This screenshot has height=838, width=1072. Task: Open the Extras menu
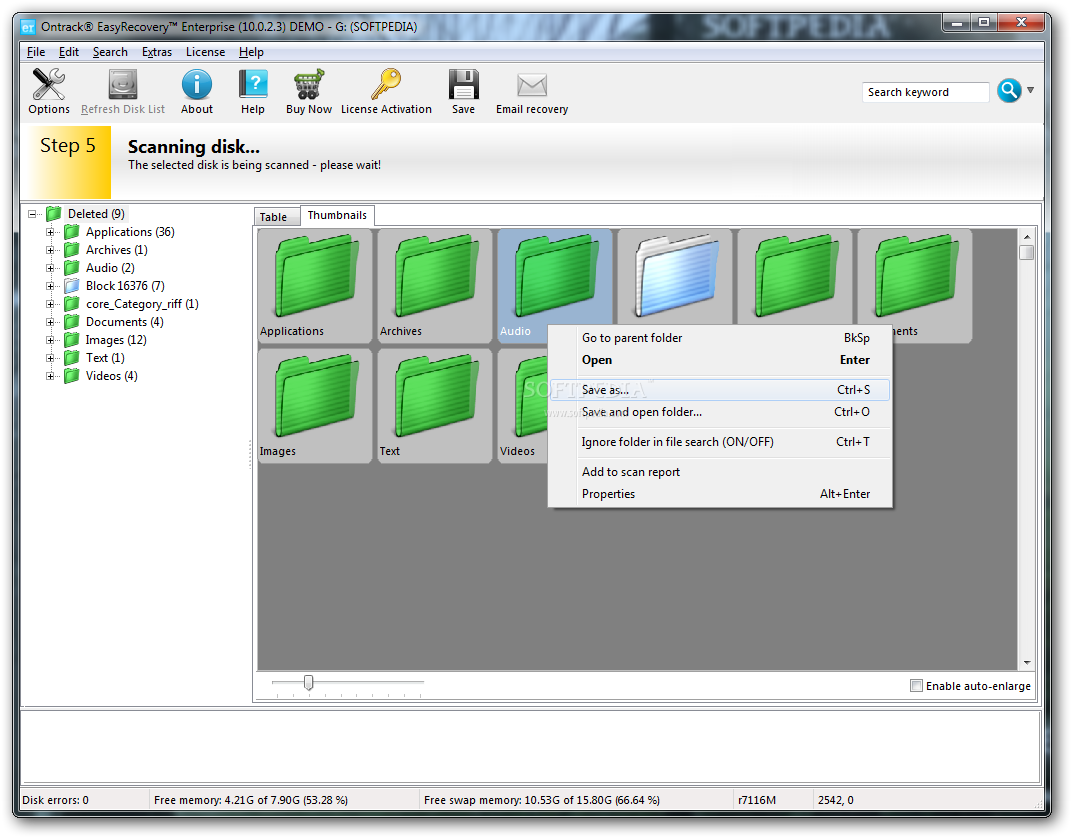[157, 52]
